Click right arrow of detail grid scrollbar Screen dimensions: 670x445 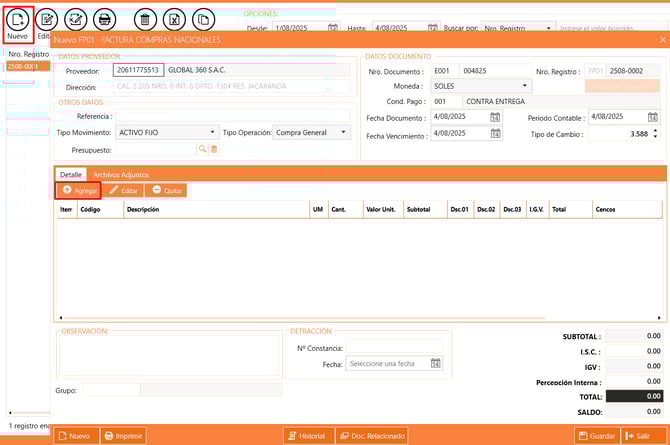point(659,318)
